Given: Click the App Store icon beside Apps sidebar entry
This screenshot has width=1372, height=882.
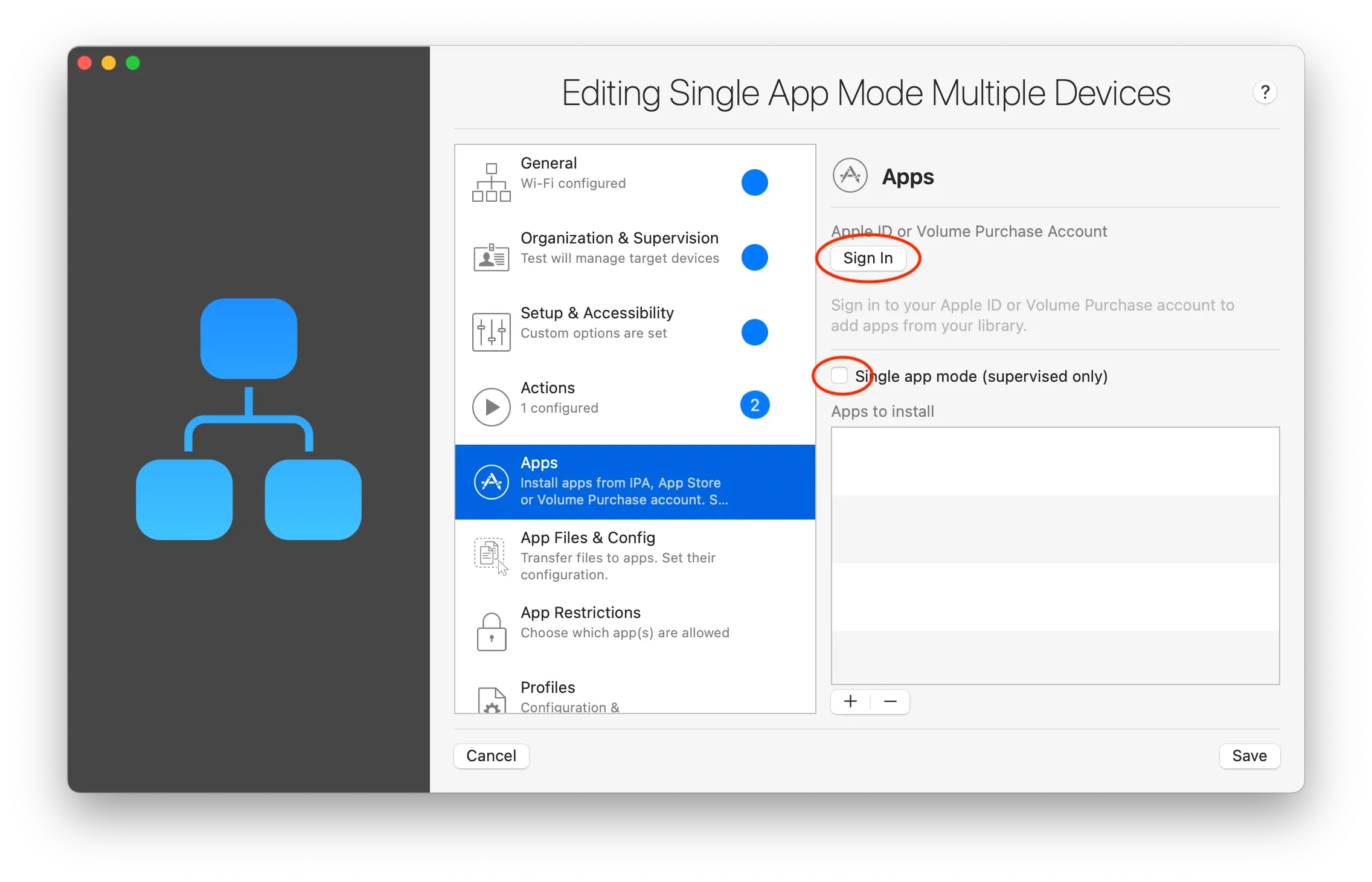Looking at the screenshot, I should click(490, 481).
